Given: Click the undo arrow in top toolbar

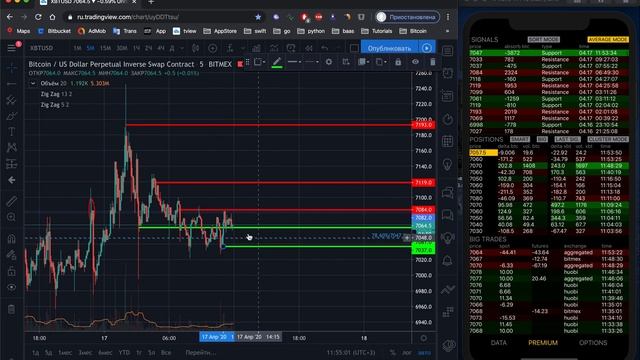Looking at the screenshot, I should click(x=324, y=48).
